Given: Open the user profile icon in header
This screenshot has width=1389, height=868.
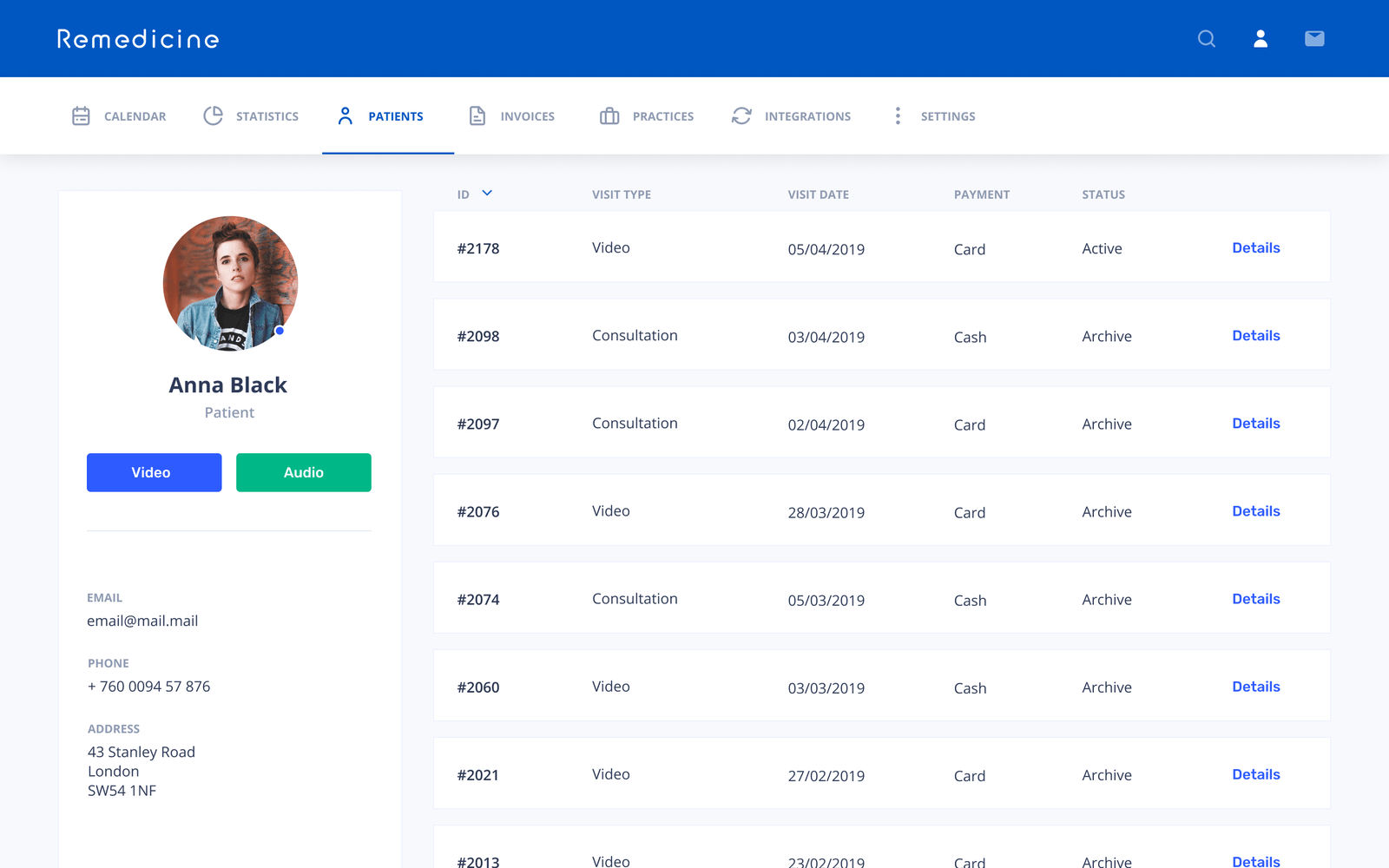Looking at the screenshot, I should pyautogui.click(x=1261, y=39).
